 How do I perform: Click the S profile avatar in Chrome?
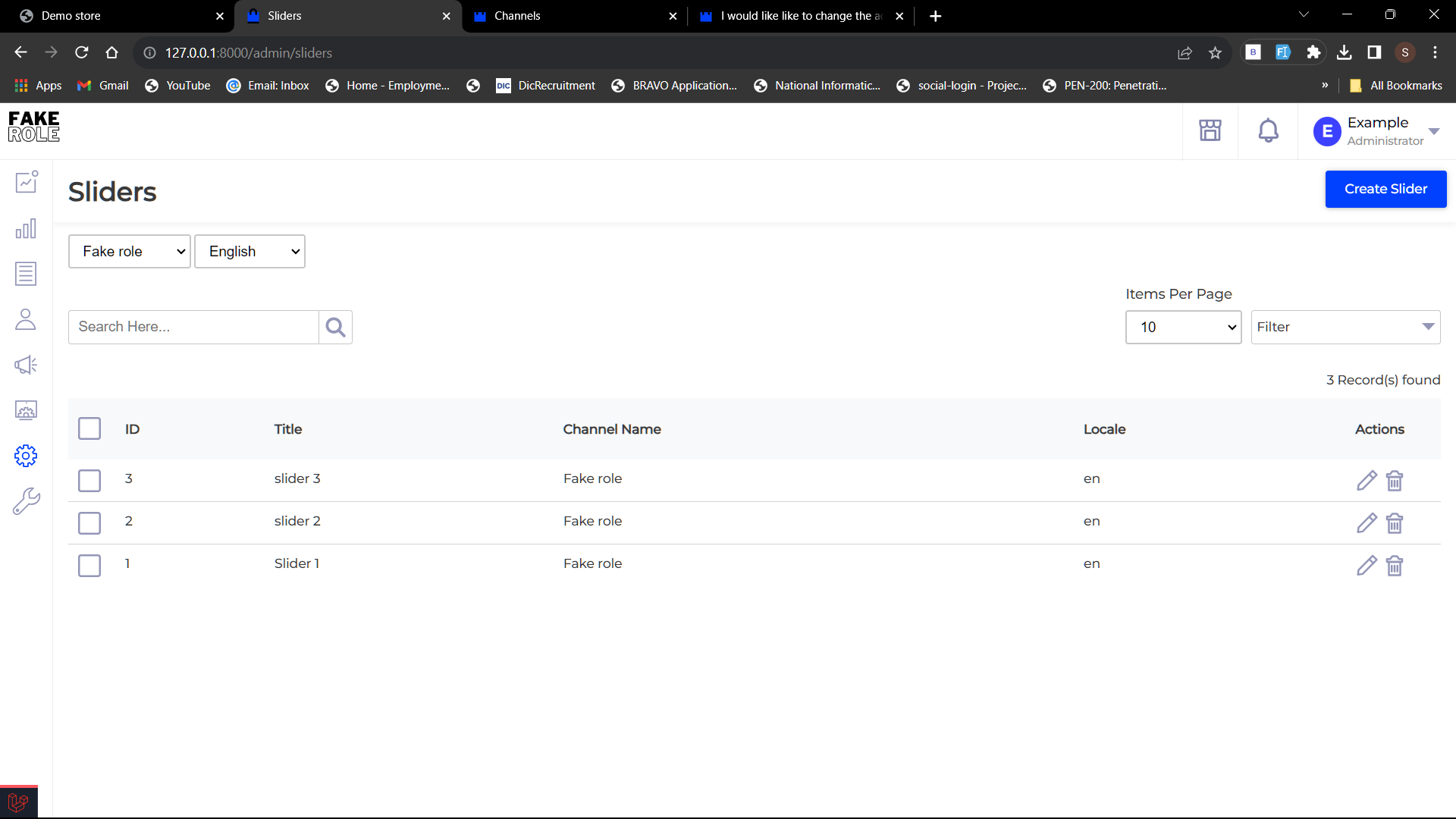tap(1404, 52)
